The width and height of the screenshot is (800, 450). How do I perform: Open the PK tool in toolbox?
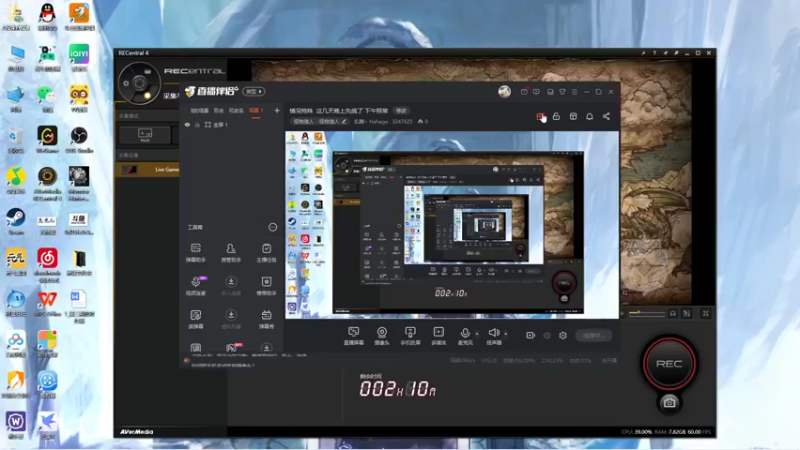(x=232, y=347)
